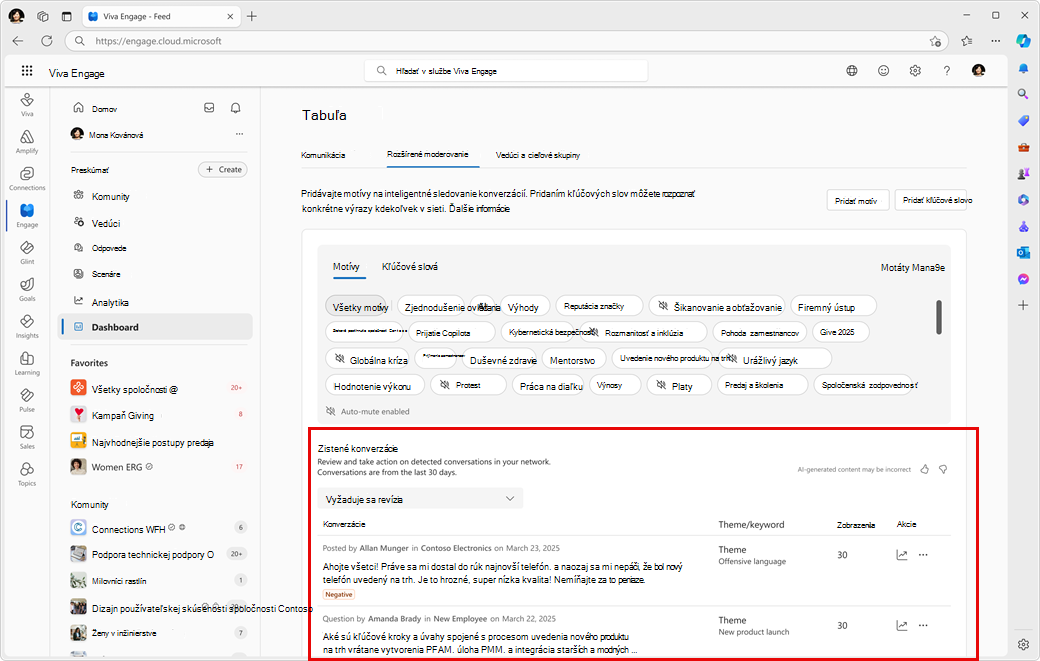This screenshot has width=1040, height=661.
Task: Open more actions for Allan Munger conversation
Action: tap(923, 555)
